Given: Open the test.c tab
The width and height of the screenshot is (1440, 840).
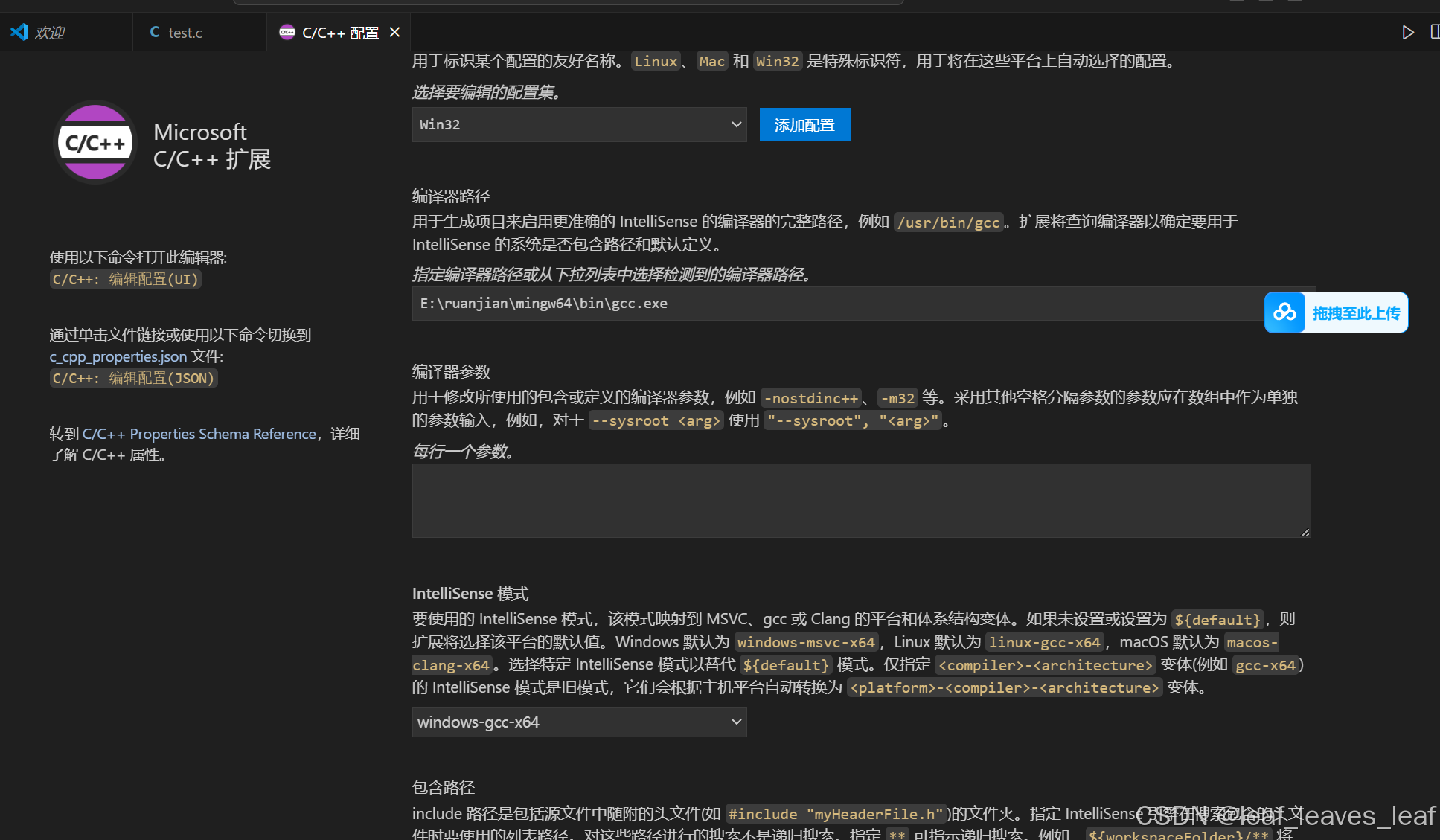Looking at the screenshot, I should pos(199,32).
